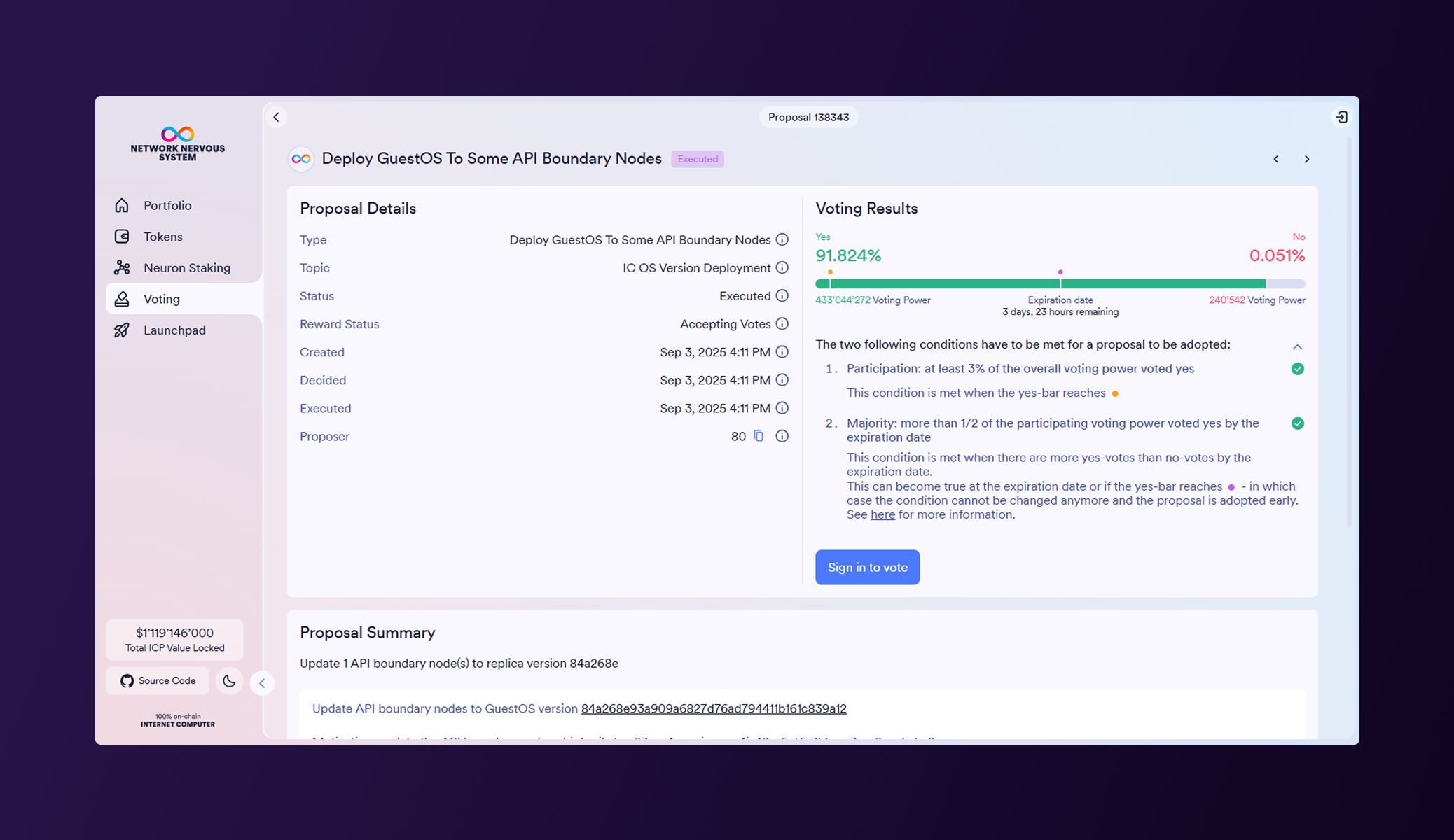Follow the 'here' link for more information
This screenshot has height=840, width=1454.
[x=882, y=514]
